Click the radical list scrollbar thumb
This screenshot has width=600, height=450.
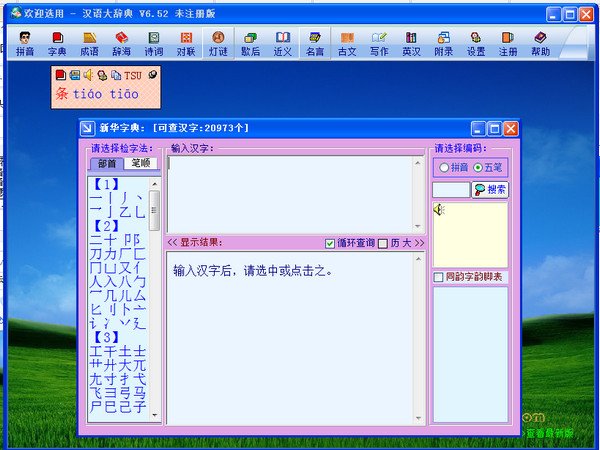154,210
